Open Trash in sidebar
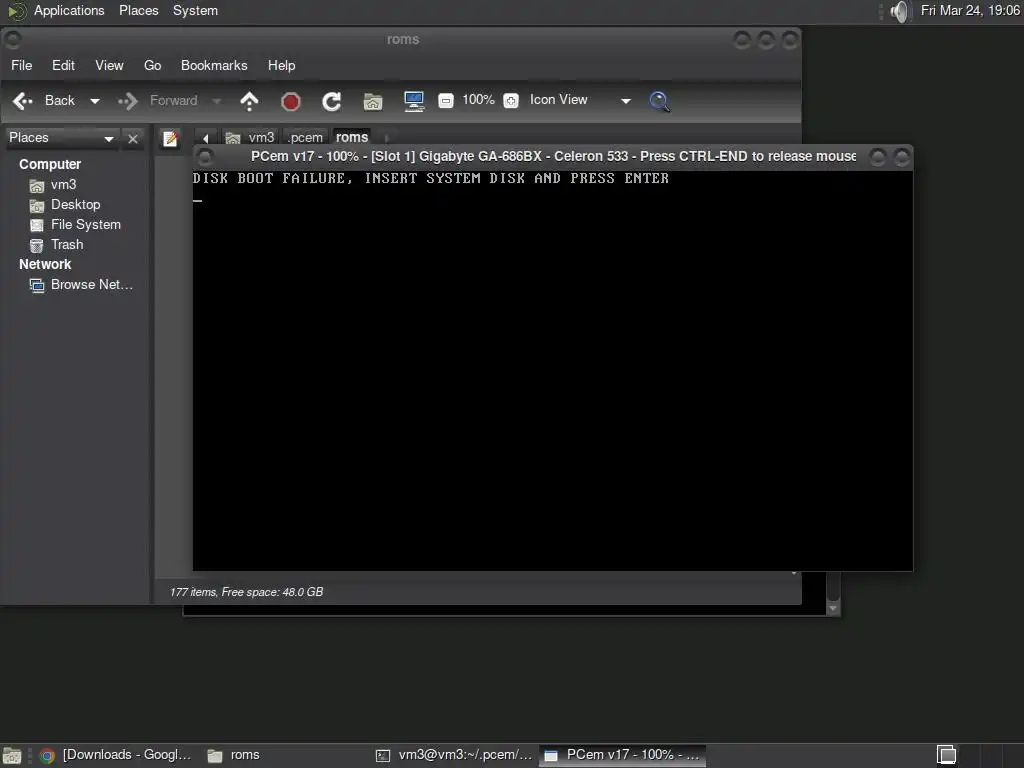 (x=56, y=245)
